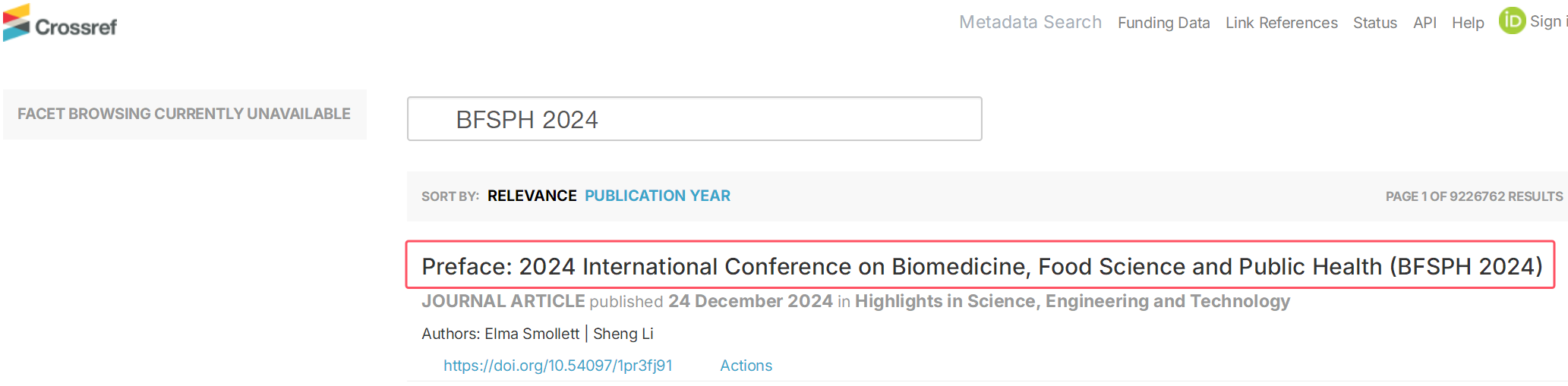Image resolution: width=1568 pixels, height=386 pixels.
Task: Focus the search box containing BFSPH 2024
Action: [694, 118]
